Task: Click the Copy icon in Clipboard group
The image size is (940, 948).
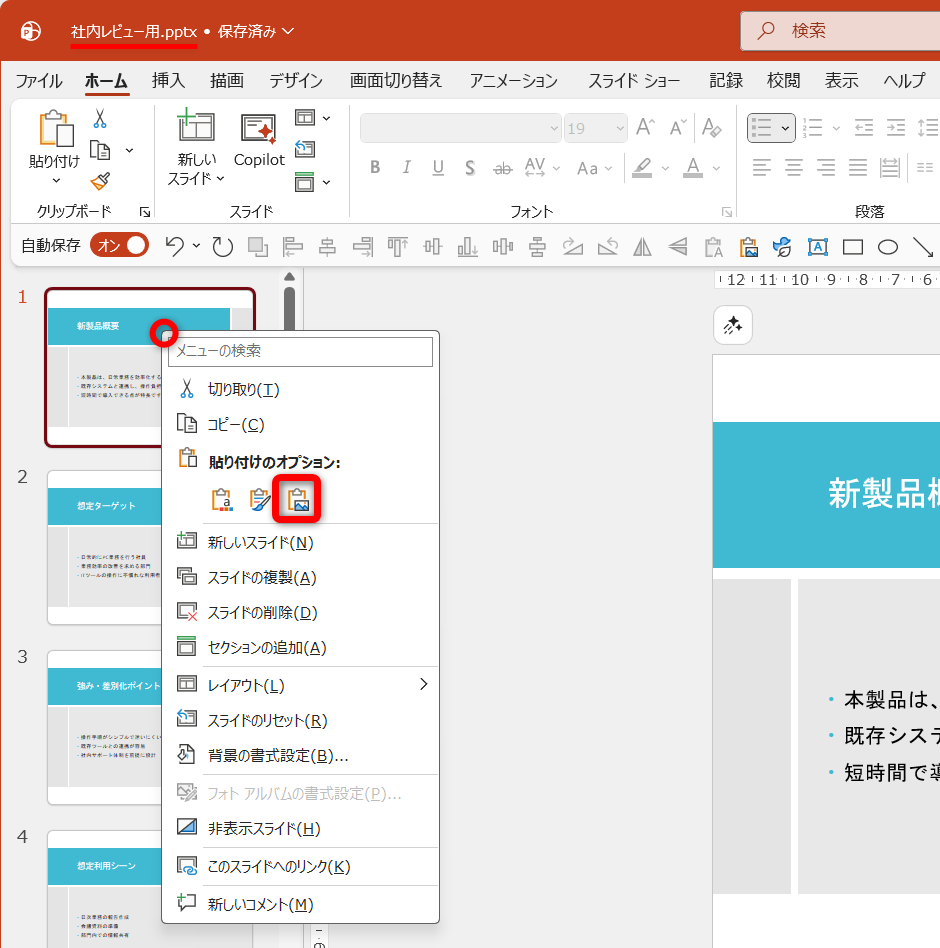Action: pyautogui.click(x=100, y=150)
